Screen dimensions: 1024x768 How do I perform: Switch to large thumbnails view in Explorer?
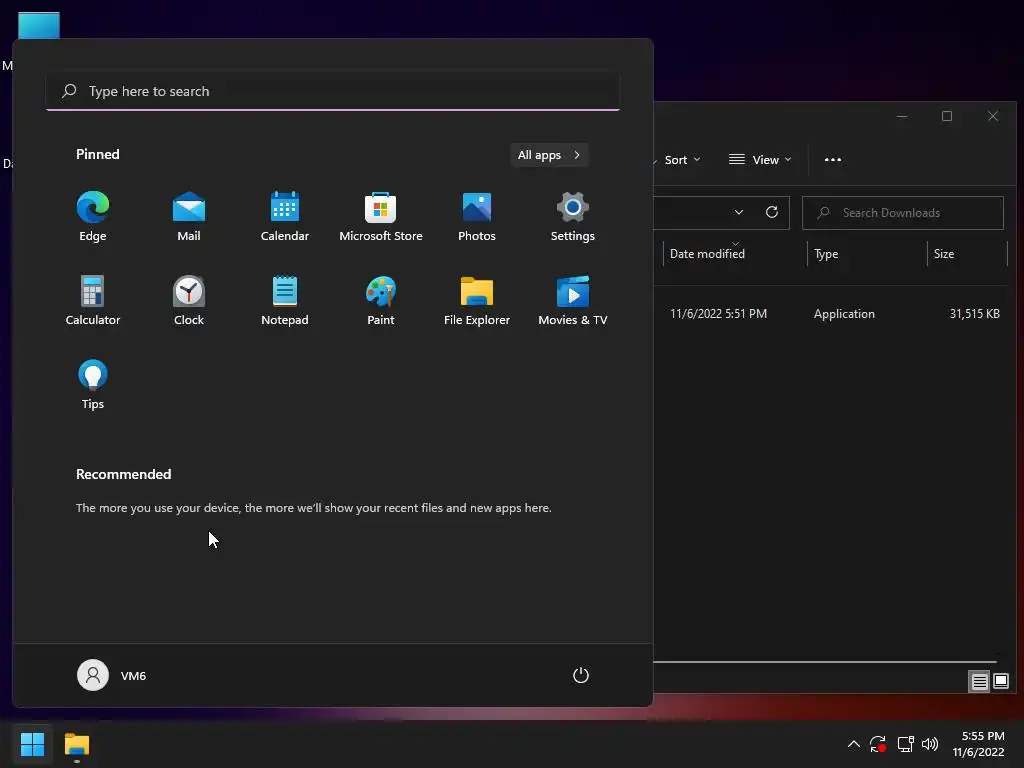click(1000, 682)
